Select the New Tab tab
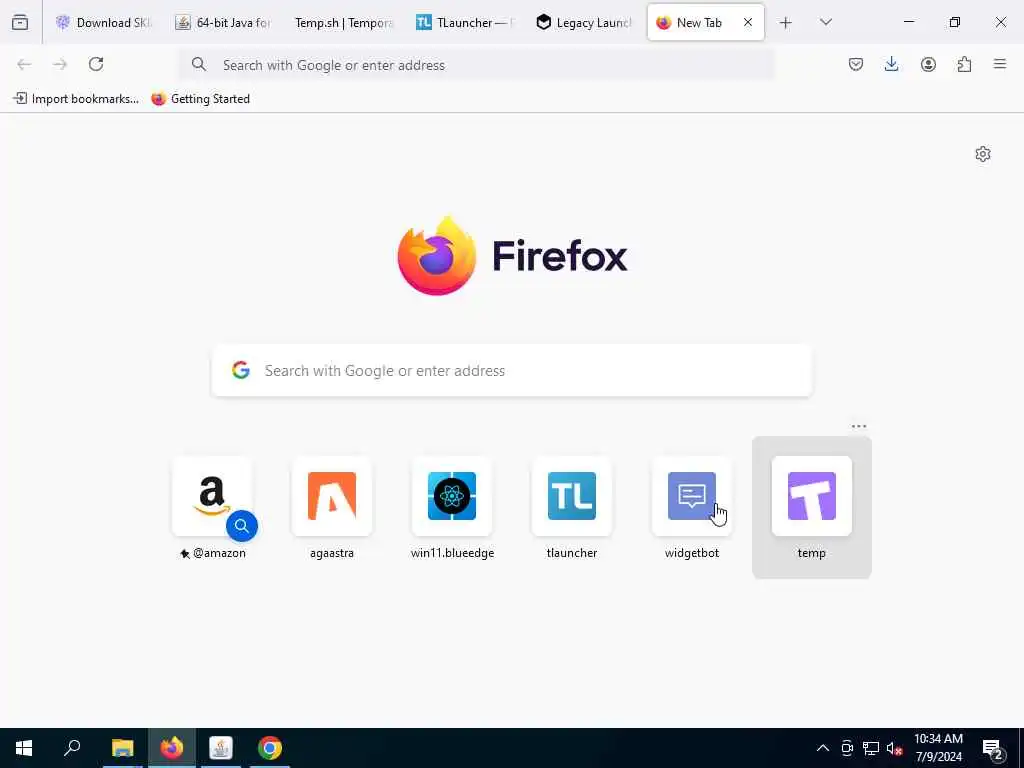 699,23
